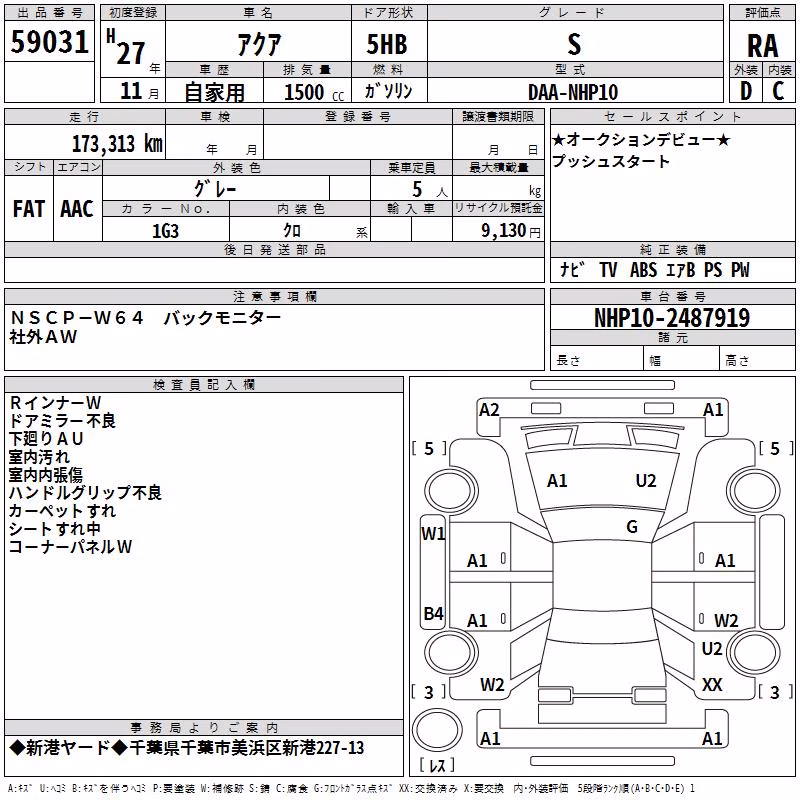Click note NSCP-W64 バックモニター
The image size is (800, 800).
145,318
